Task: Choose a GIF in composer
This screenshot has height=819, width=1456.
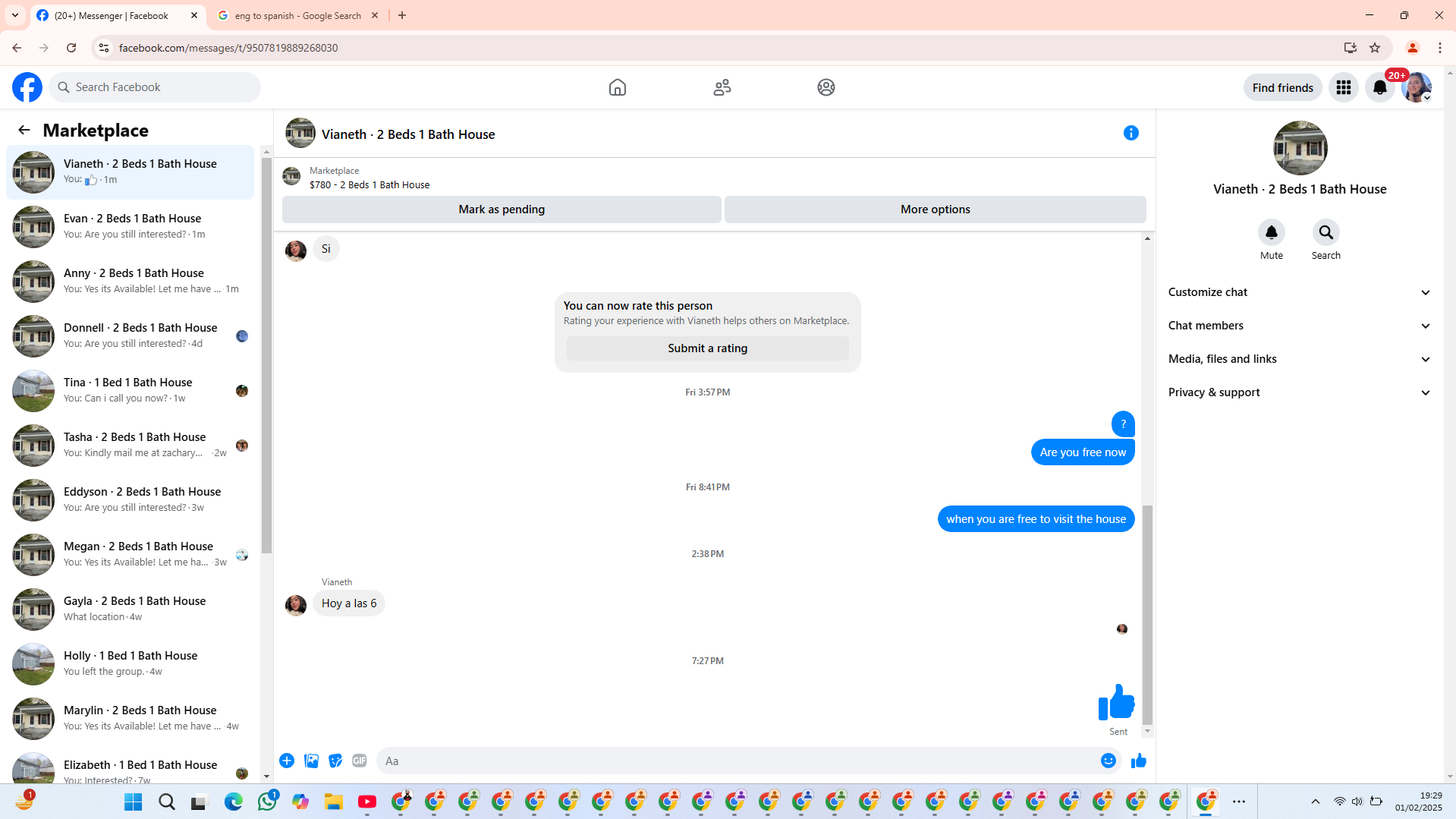Action: pyautogui.click(x=360, y=761)
